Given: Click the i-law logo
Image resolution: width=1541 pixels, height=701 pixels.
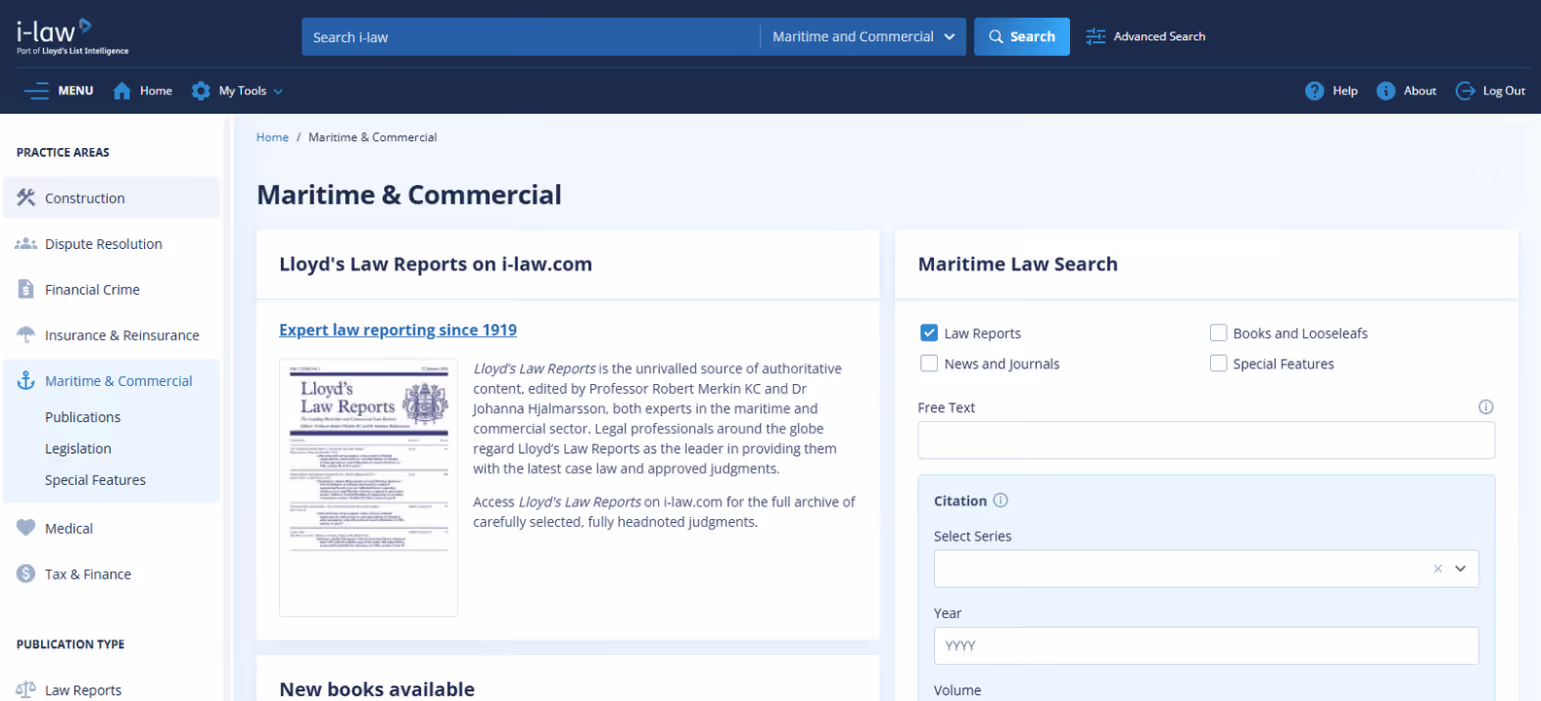Looking at the screenshot, I should 72,36.
